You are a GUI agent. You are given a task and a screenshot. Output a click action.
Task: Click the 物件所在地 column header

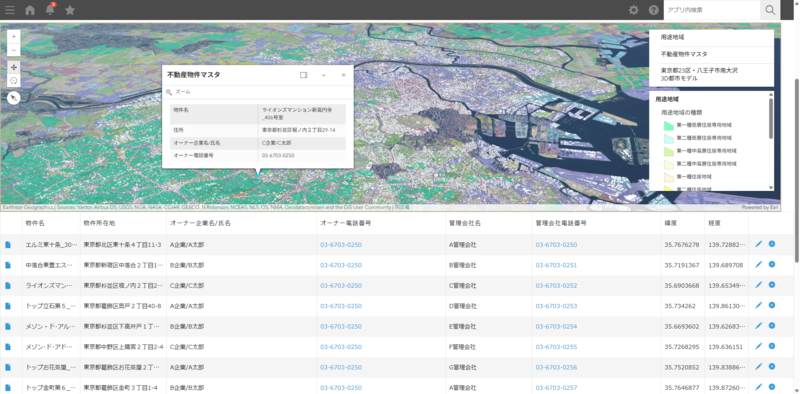[x=99, y=224]
